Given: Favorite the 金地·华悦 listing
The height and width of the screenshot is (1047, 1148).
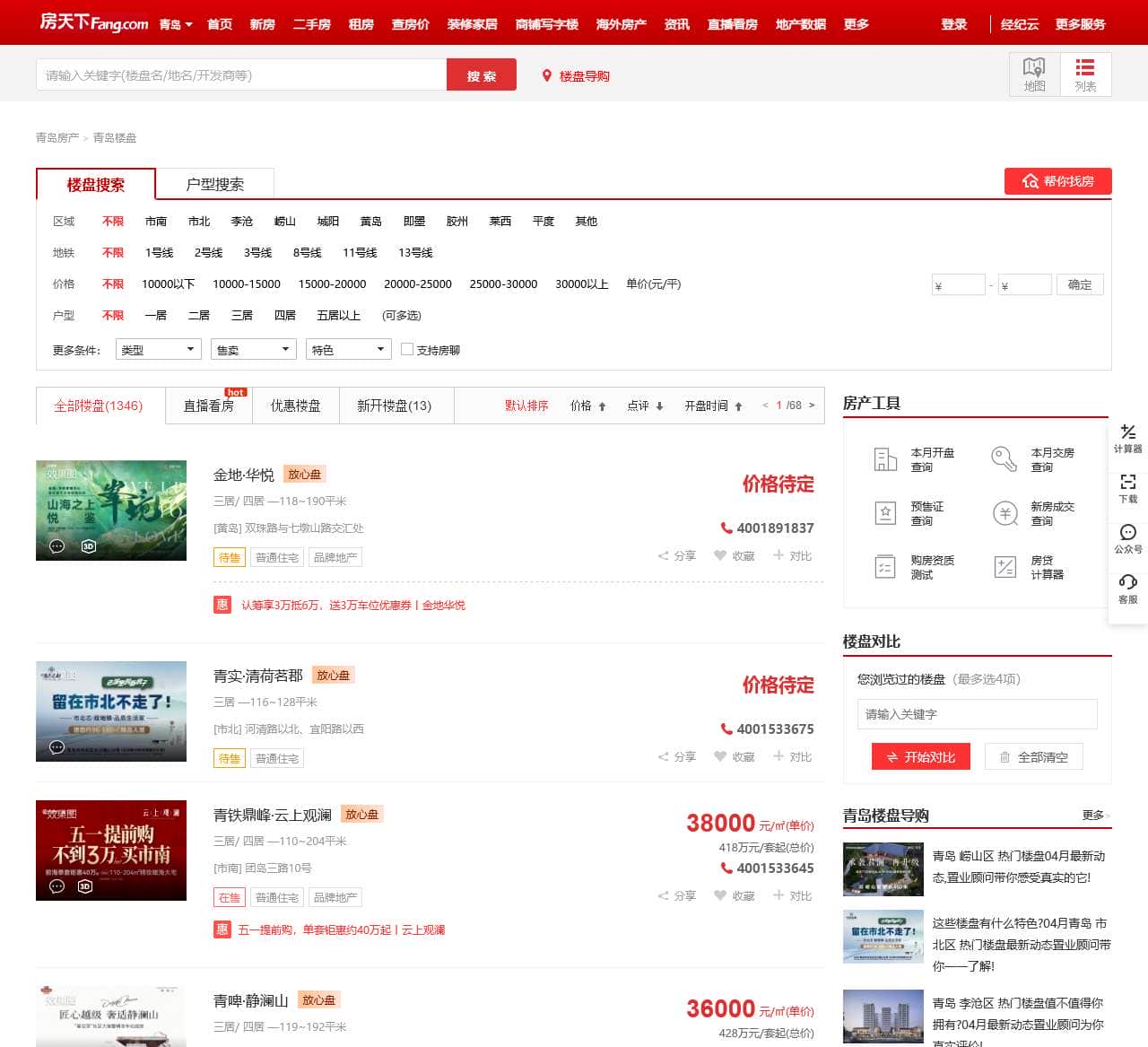Looking at the screenshot, I should 735,556.
